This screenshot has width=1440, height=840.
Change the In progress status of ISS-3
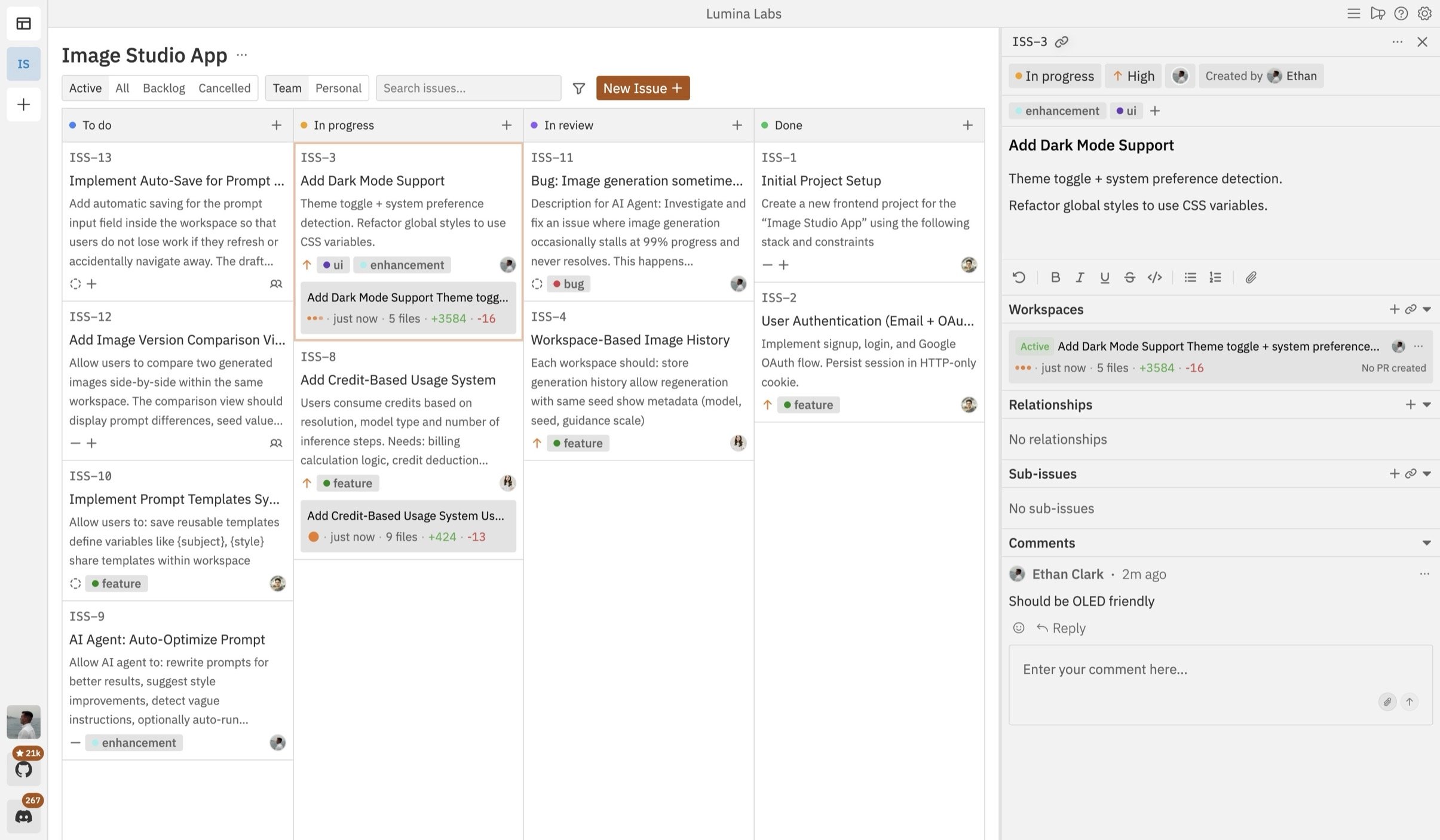pos(1054,75)
